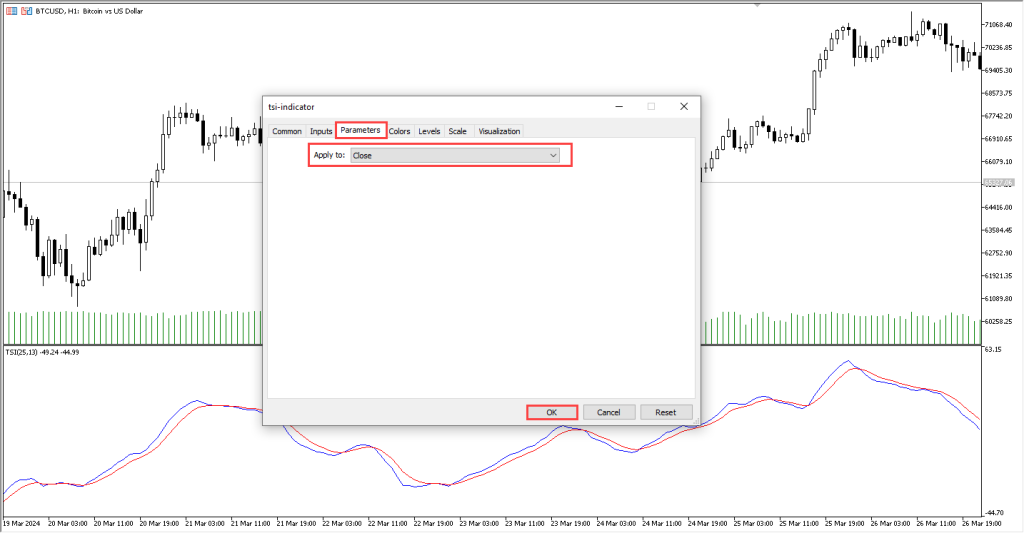Click the 26 Mar 03:00 time label
Image resolution: width=1024 pixels, height=533 pixels.
pyautogui.click(x=891, y=524)
